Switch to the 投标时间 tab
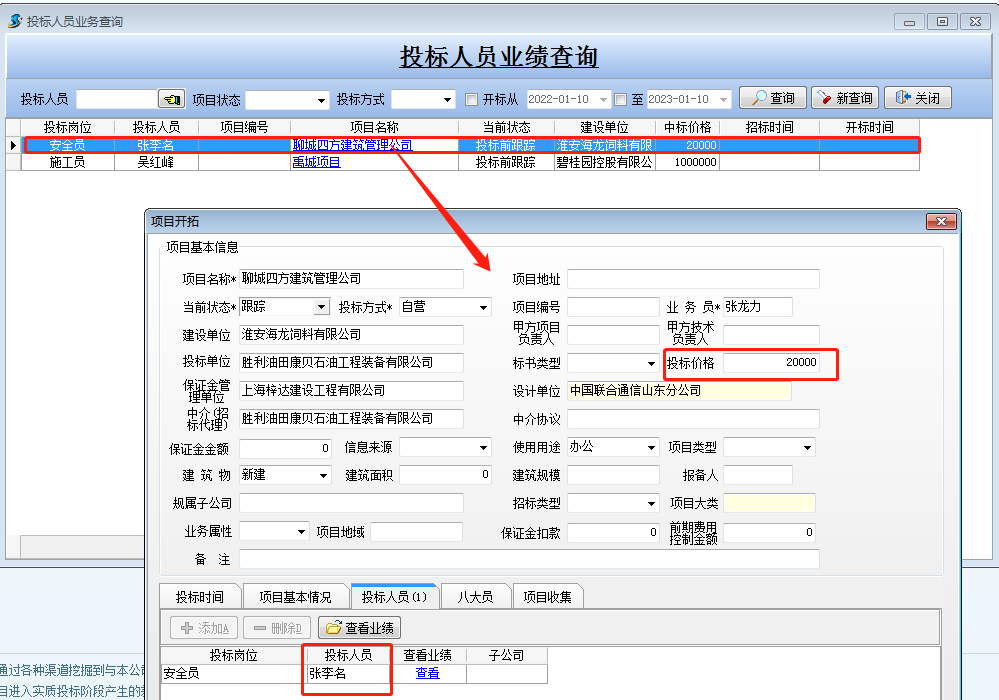 (x=199, y=597)
